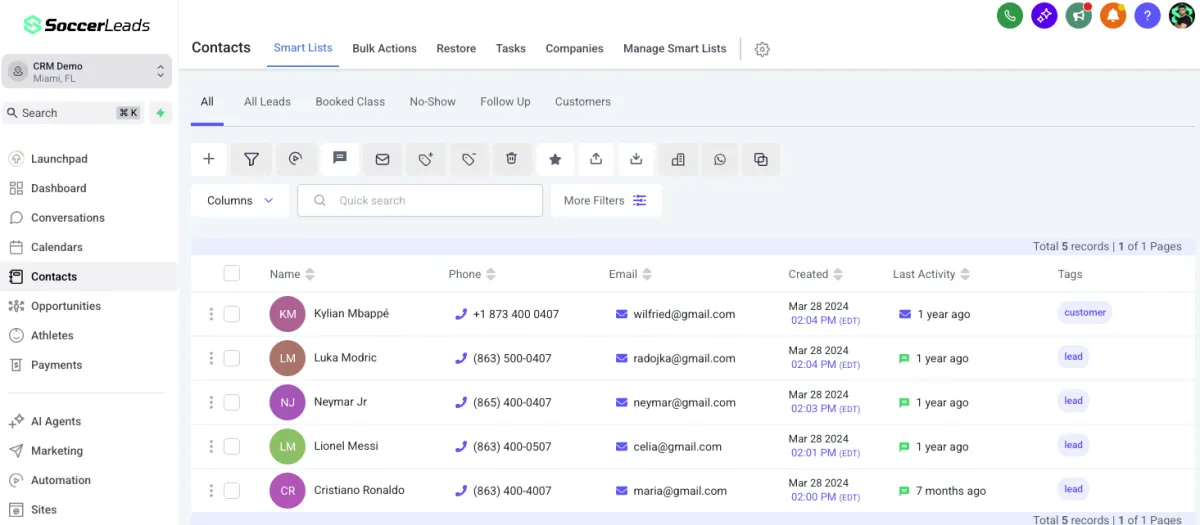Screen dimensions: 1200x525
Task: Click the import download arrow icon
Action: 636,159
